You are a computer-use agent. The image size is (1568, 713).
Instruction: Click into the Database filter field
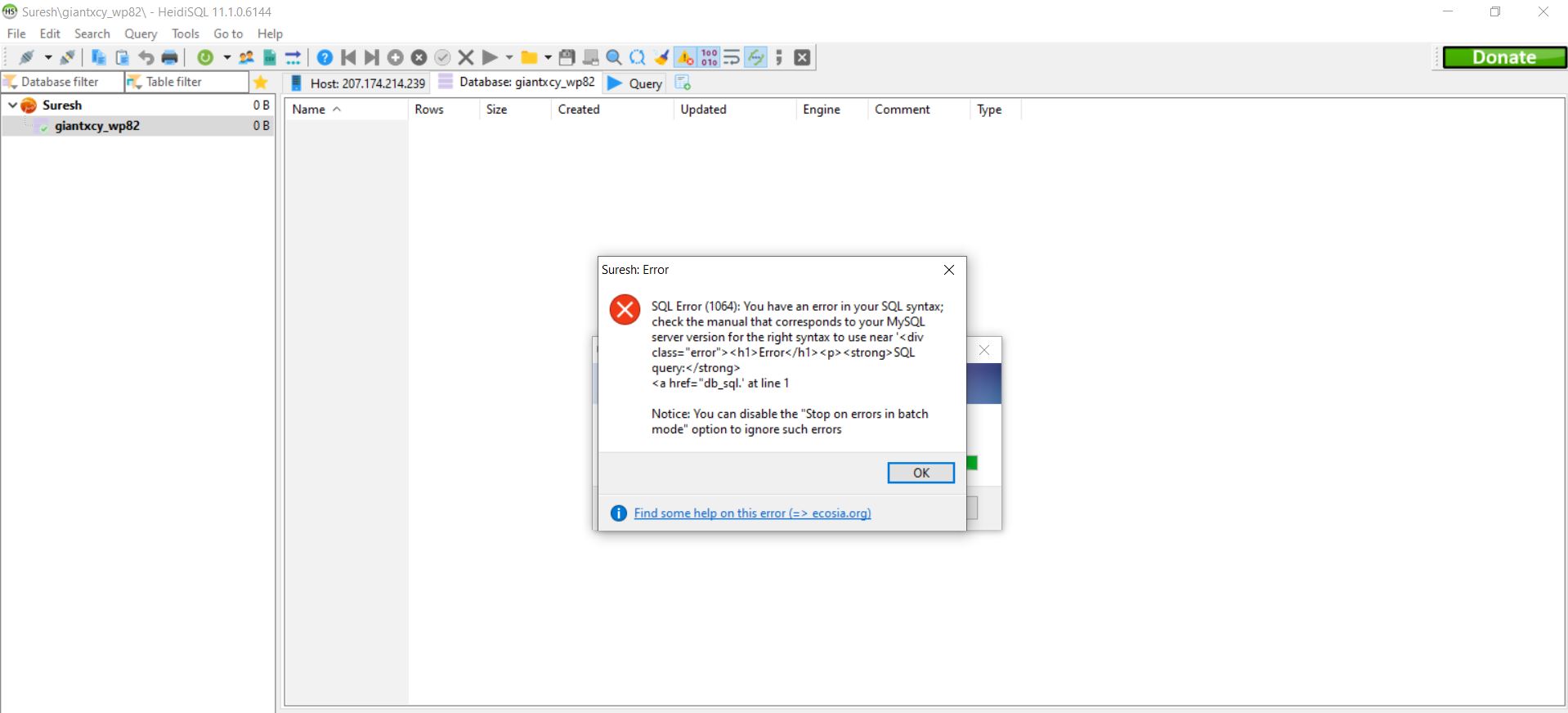pyautogui.click(x=62, y=82)
